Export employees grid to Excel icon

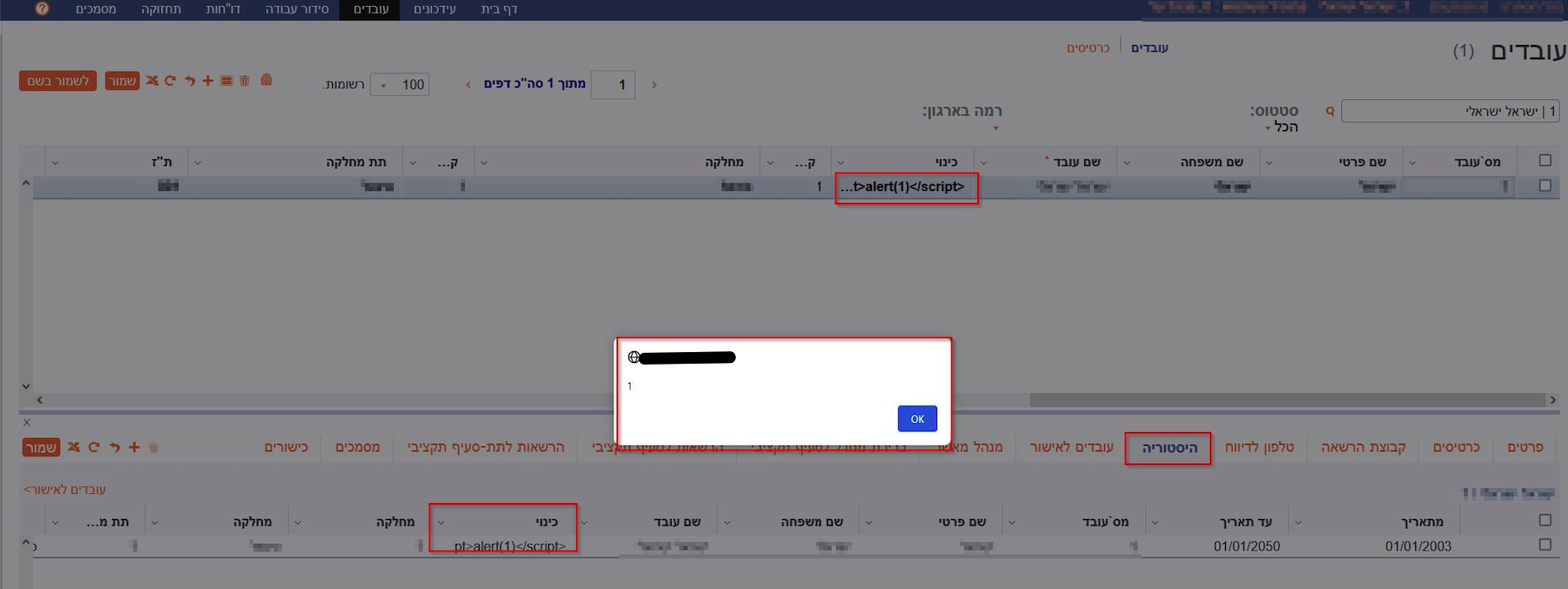(x=152, y=81)
